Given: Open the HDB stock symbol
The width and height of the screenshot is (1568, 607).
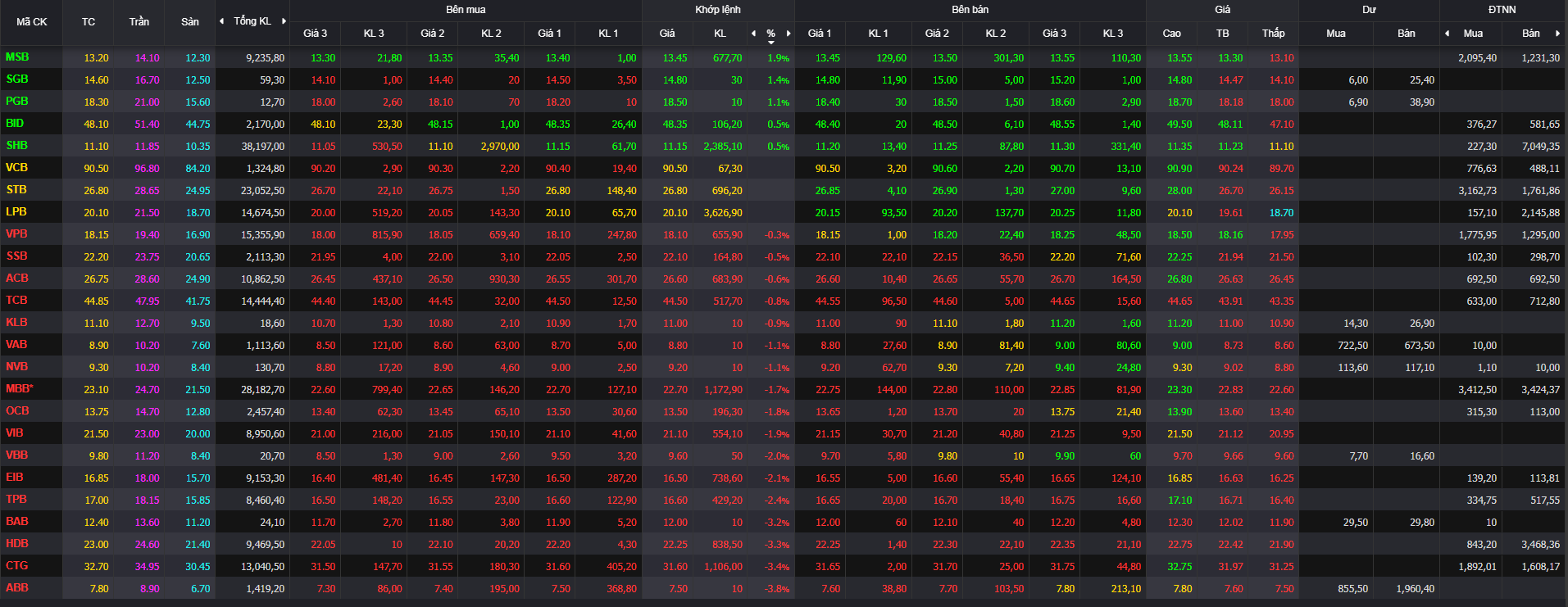Looking at the screenshot, I should pyautogui.click(x=17, y=544).
